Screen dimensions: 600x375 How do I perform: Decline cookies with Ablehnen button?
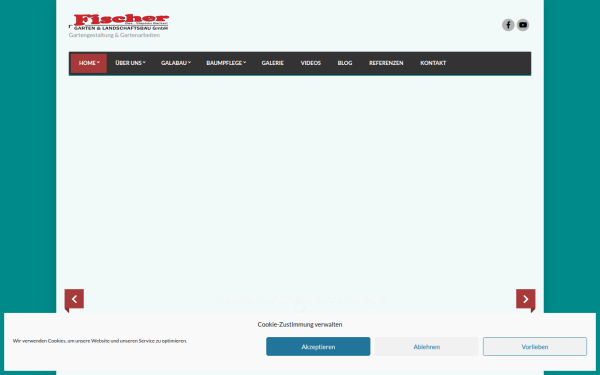click(x=426, y=347)
